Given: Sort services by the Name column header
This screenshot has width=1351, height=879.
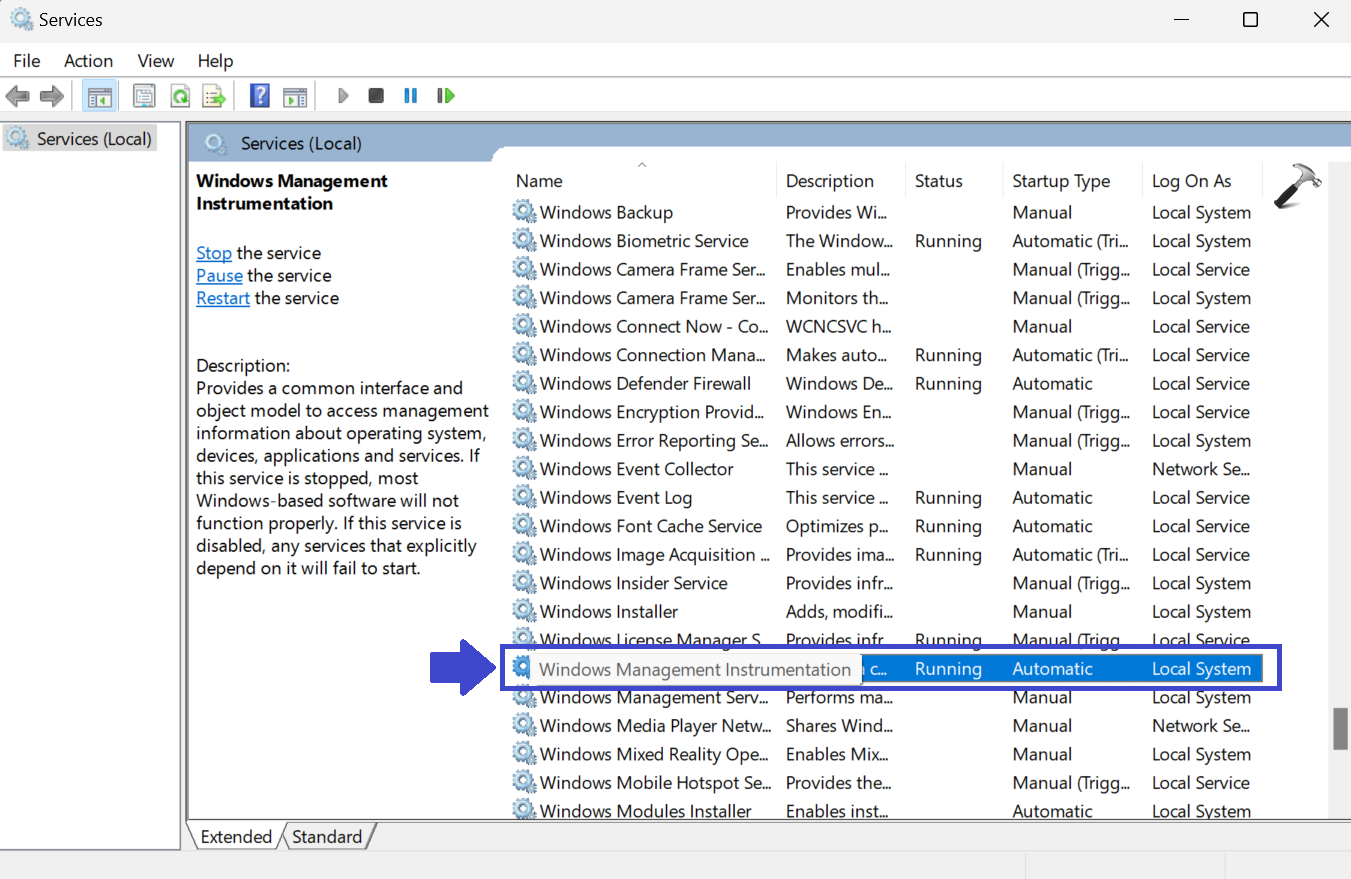Looking at the screenshot, I should (x=540, y=181).
